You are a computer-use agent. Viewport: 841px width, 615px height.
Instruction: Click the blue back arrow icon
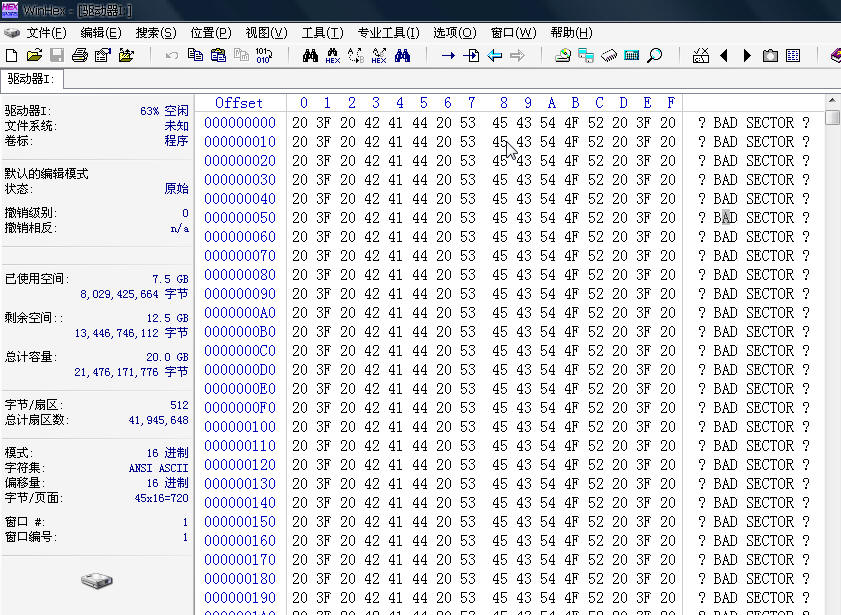[494, 56]
